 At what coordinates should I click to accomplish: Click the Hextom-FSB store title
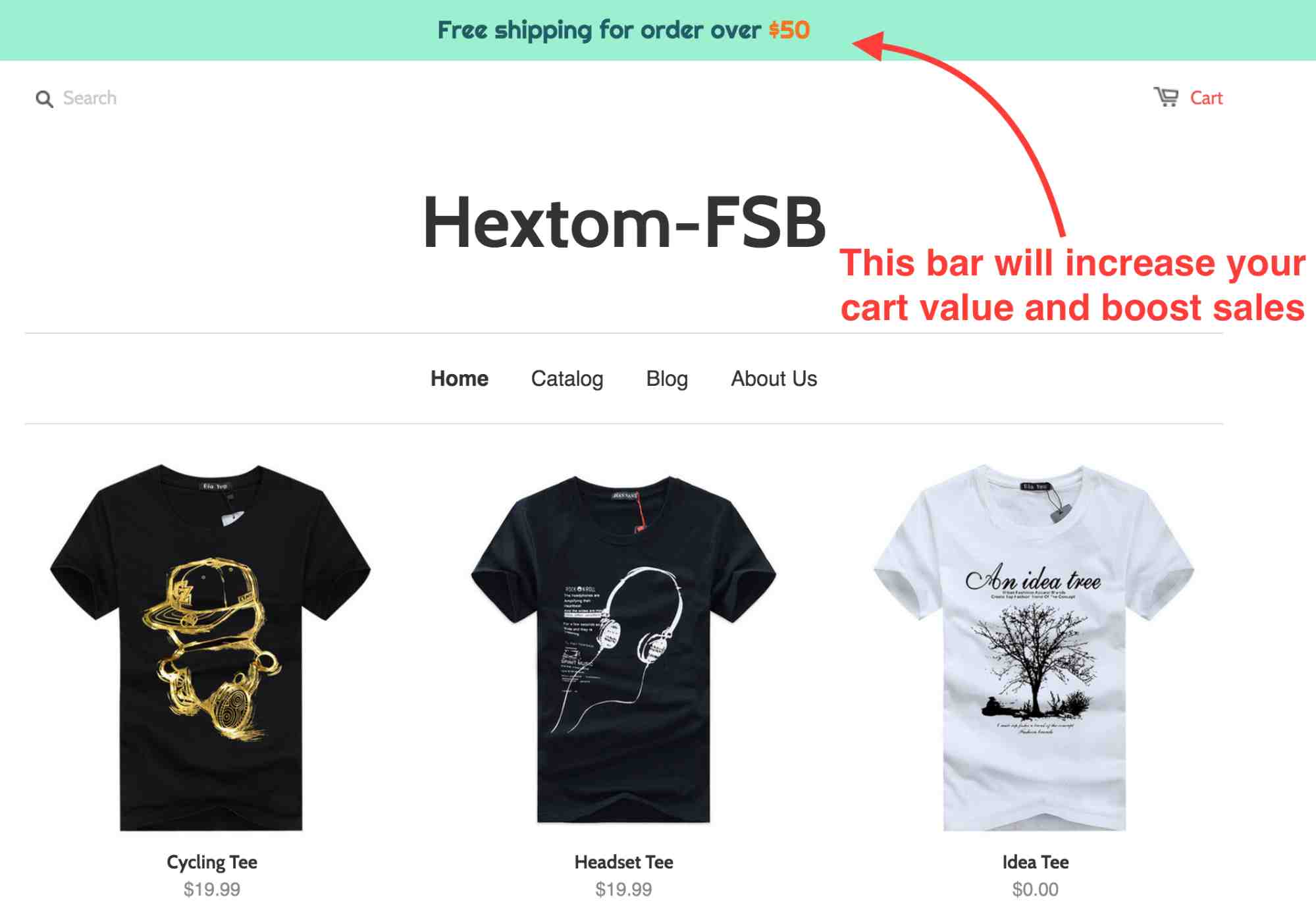tap(623, 223)
